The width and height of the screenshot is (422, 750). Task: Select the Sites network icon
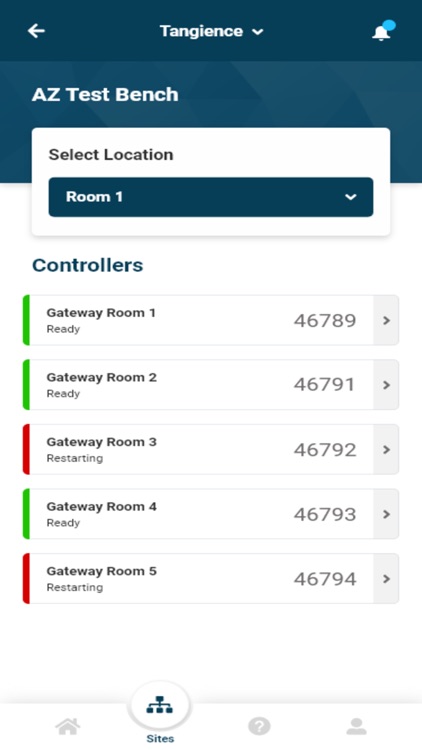pyautogui.click(x=160, y=705)
